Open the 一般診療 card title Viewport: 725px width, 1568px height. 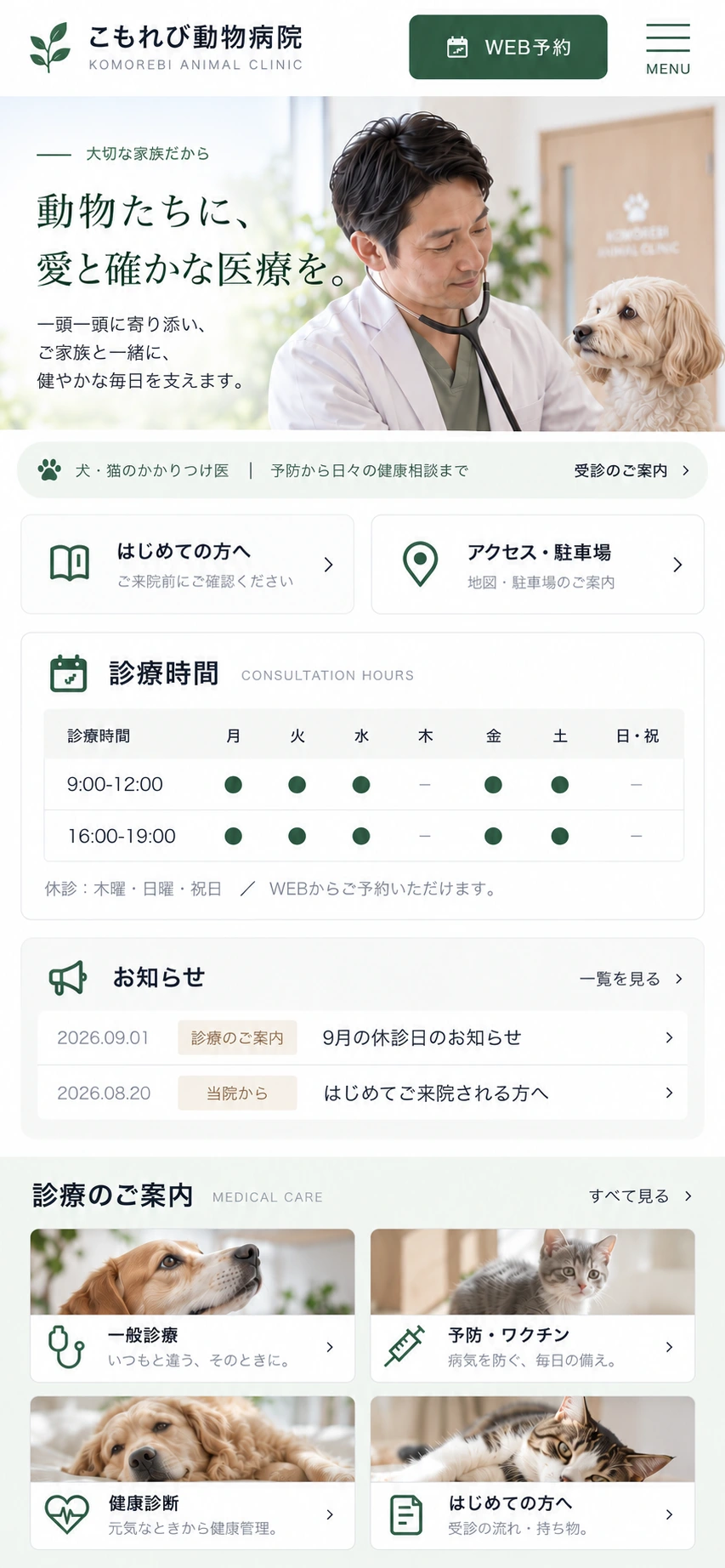[x=143, y=1335]
